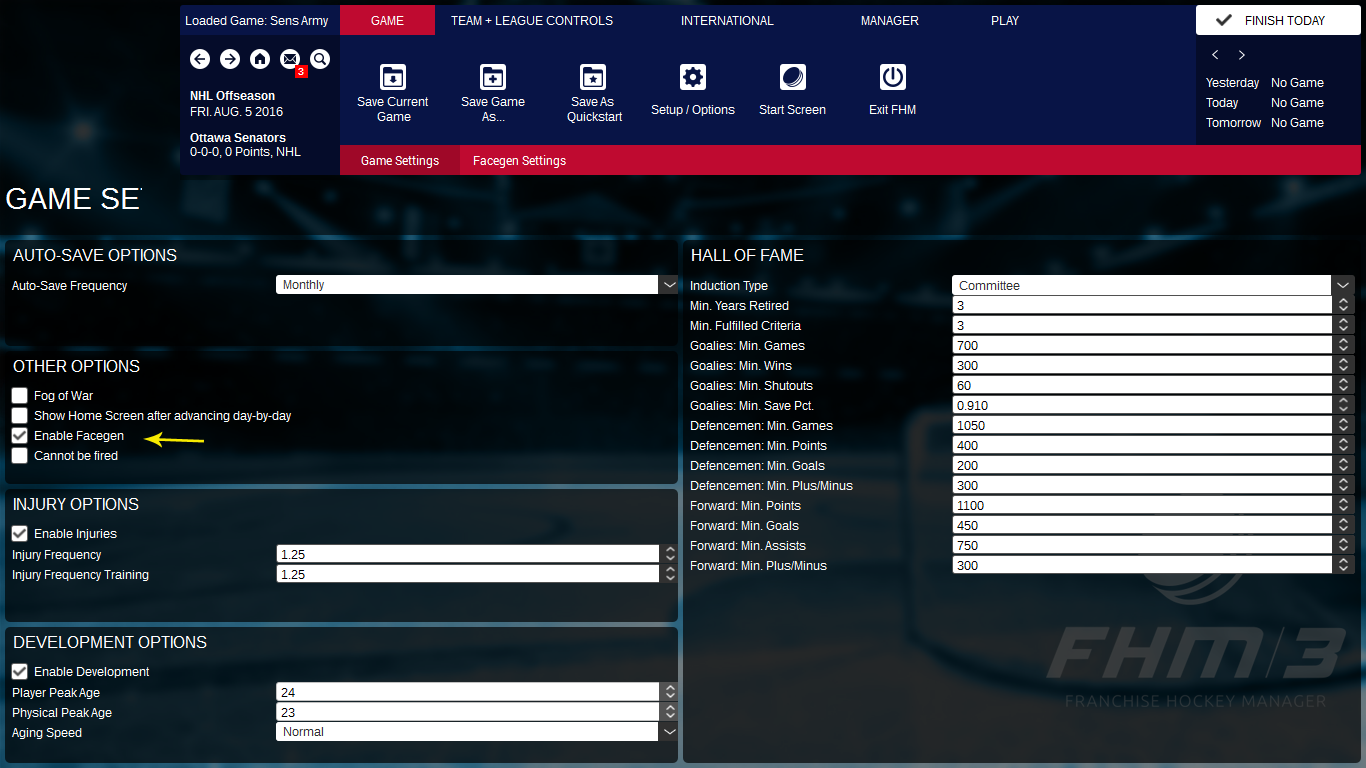
Task: Adjust the Player Peak Age stepper
Action: pos(669,692)
